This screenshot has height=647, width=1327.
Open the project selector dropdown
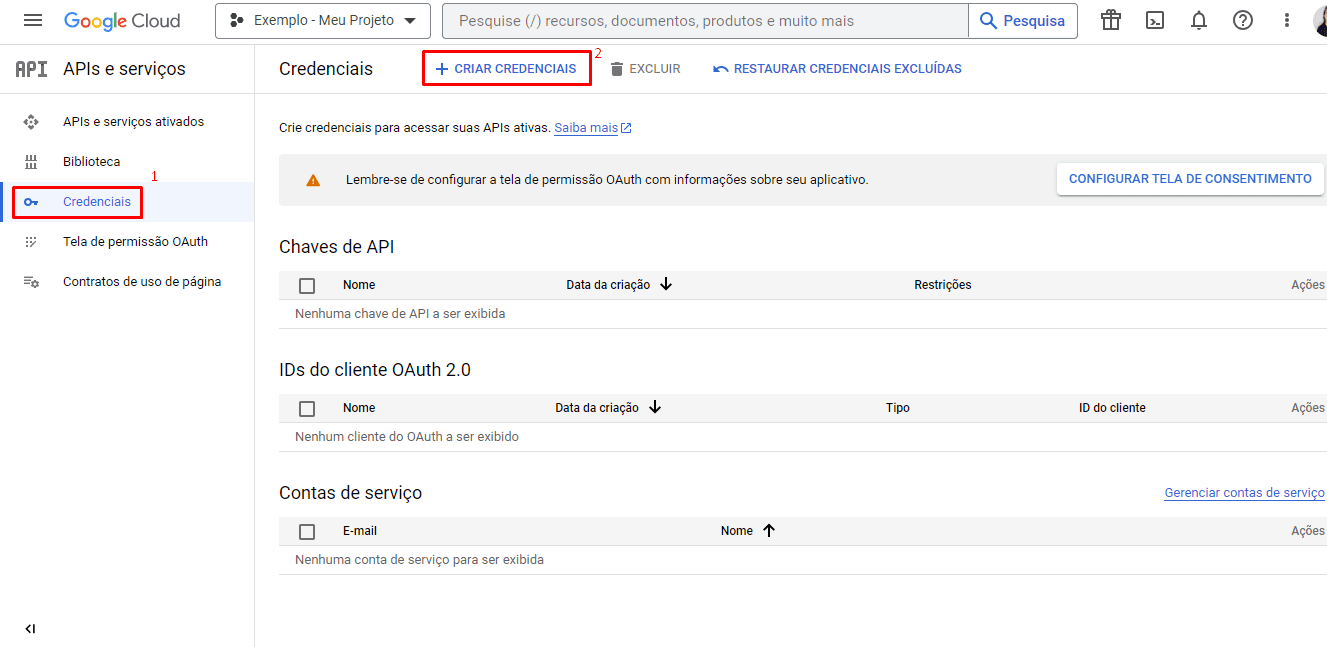(323, 21)
